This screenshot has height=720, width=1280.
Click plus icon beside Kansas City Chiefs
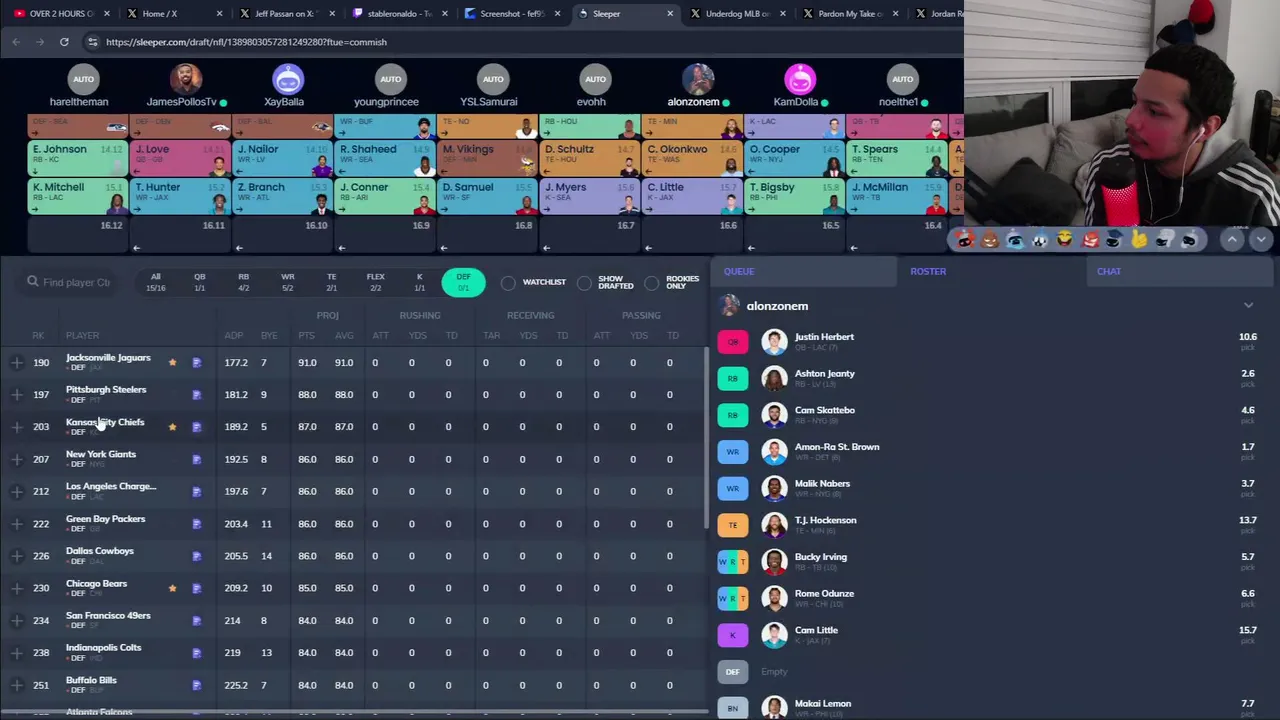pyautogui.click(x=17, y=427)
